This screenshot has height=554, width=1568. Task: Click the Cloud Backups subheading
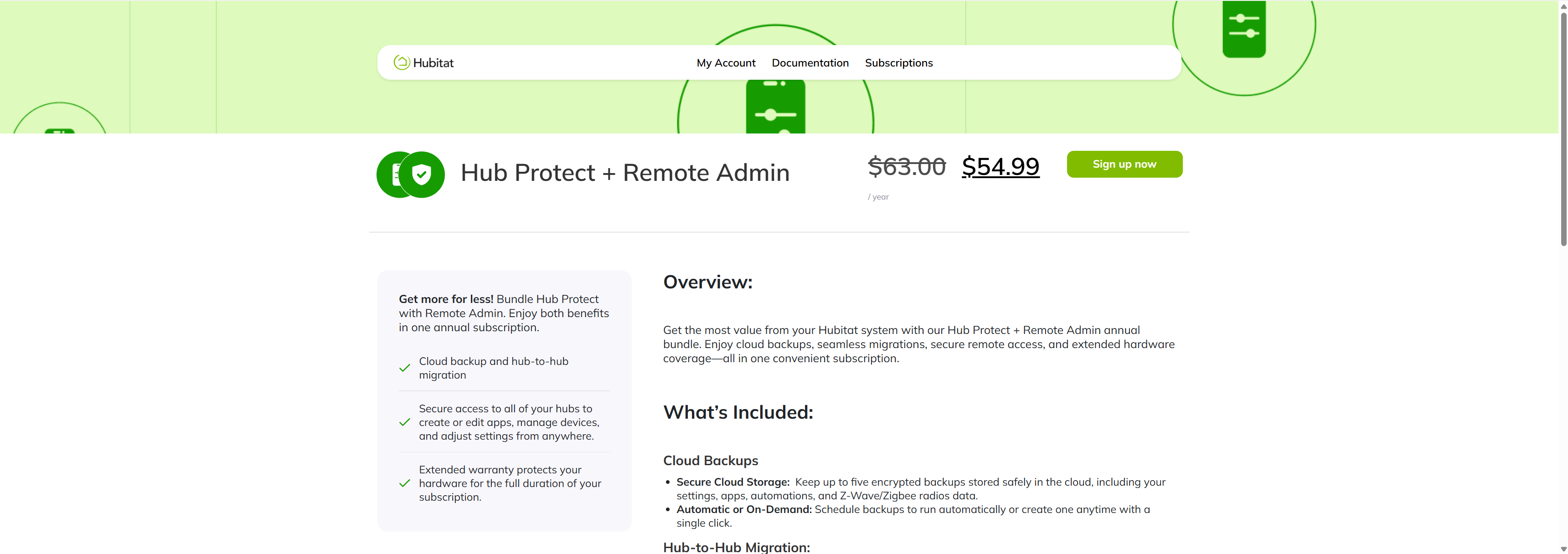pyautogui.click(x=710, y=461)
